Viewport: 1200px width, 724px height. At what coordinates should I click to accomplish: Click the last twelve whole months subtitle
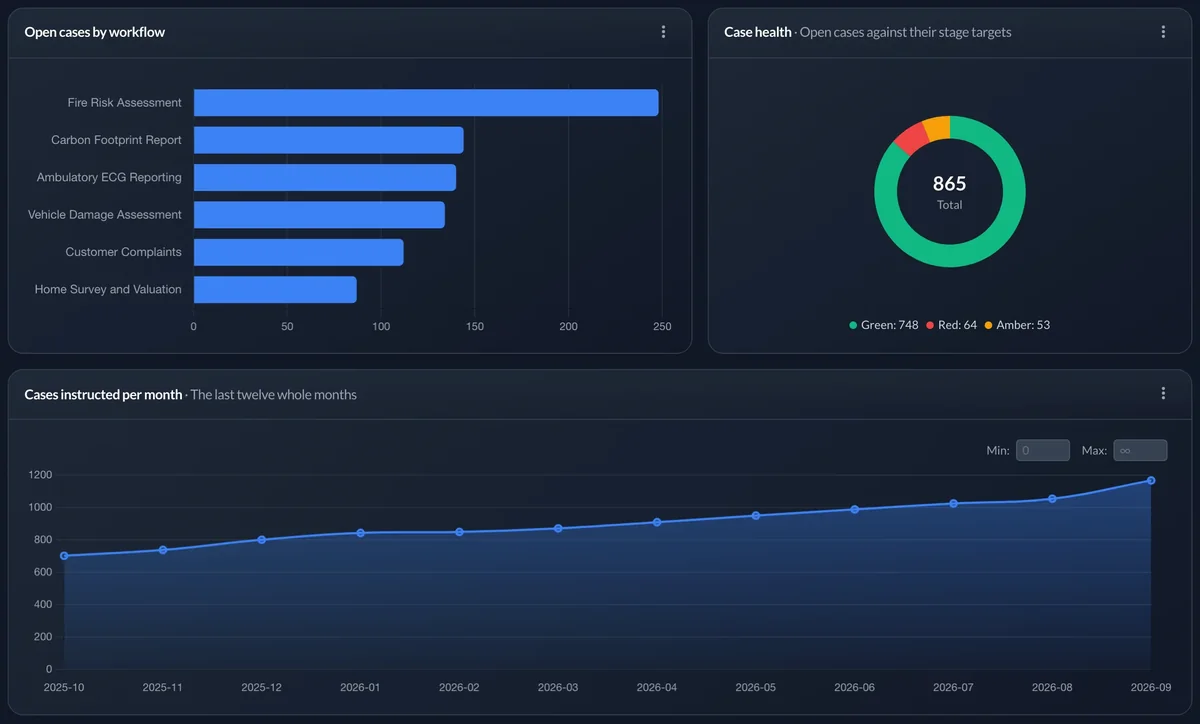click(x=274, y=394)
